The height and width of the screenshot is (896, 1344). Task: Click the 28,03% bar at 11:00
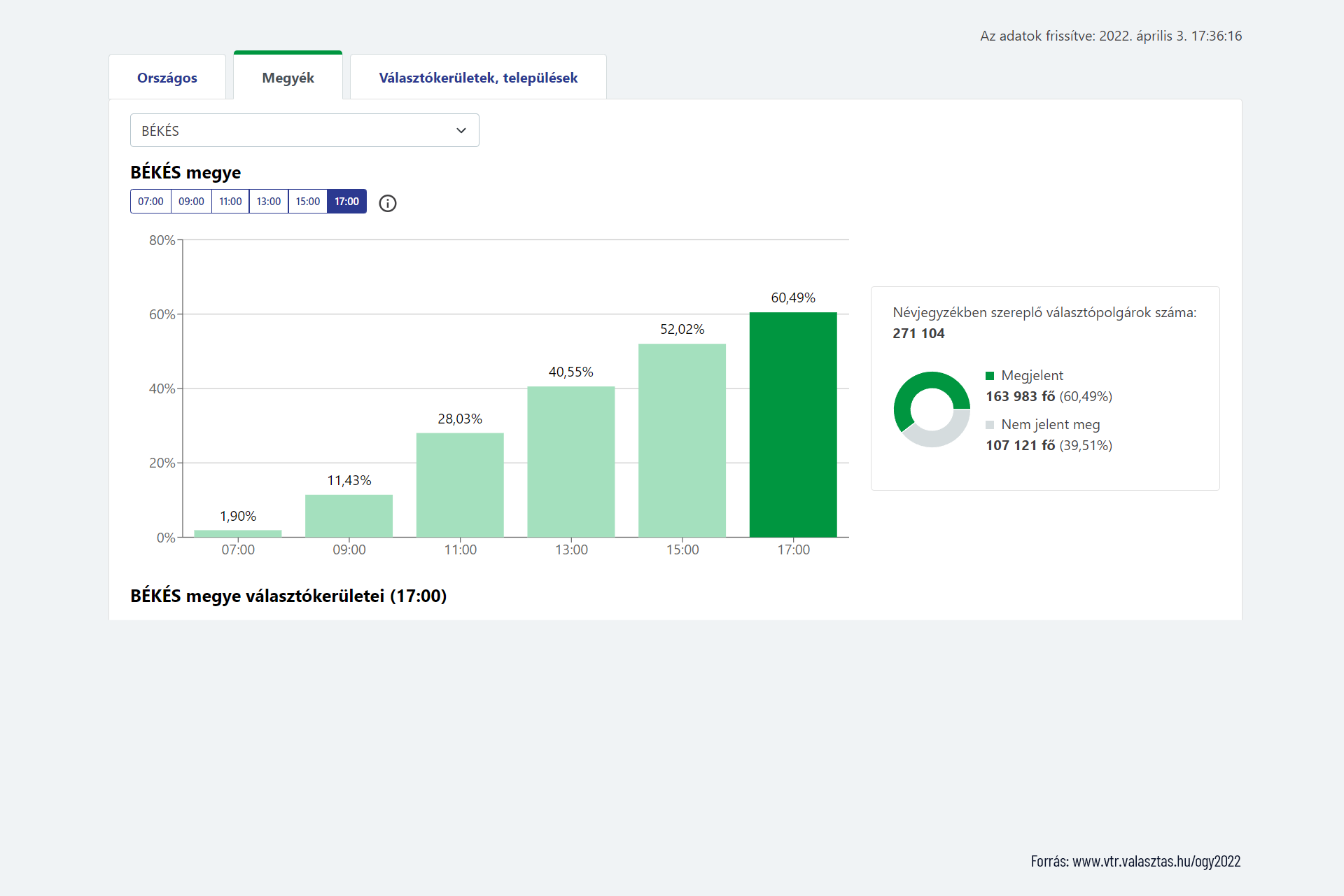tap(460, 485)
